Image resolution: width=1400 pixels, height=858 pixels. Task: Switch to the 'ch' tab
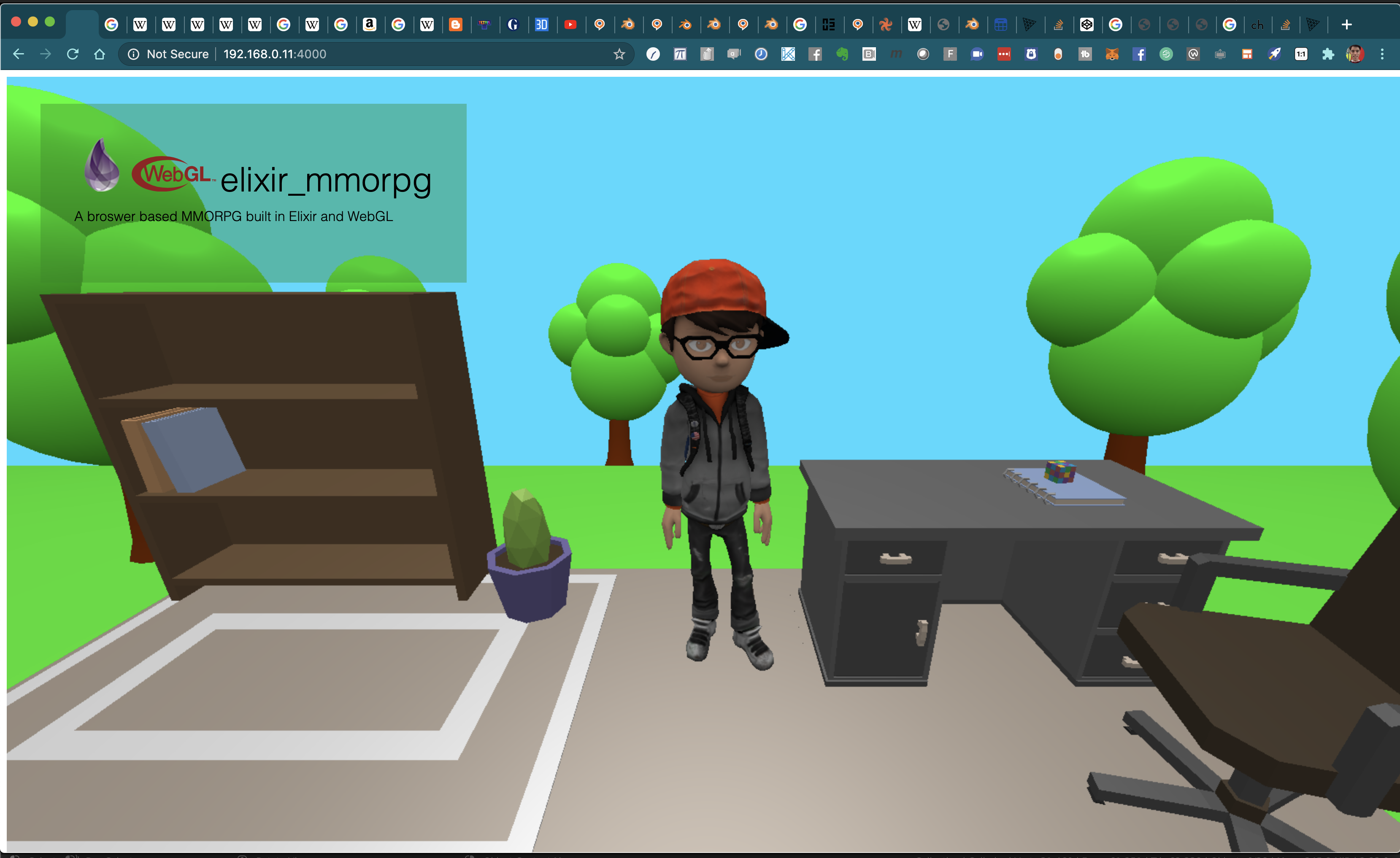(1257, 24)
